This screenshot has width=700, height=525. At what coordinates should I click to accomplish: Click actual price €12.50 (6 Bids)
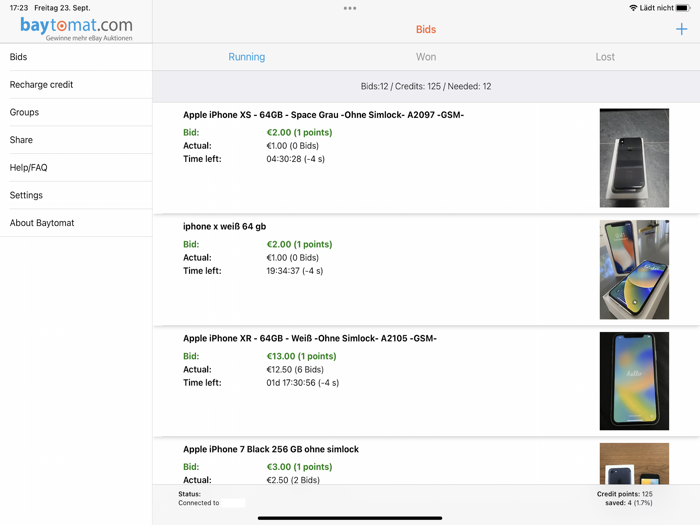[x=295, y=369]
